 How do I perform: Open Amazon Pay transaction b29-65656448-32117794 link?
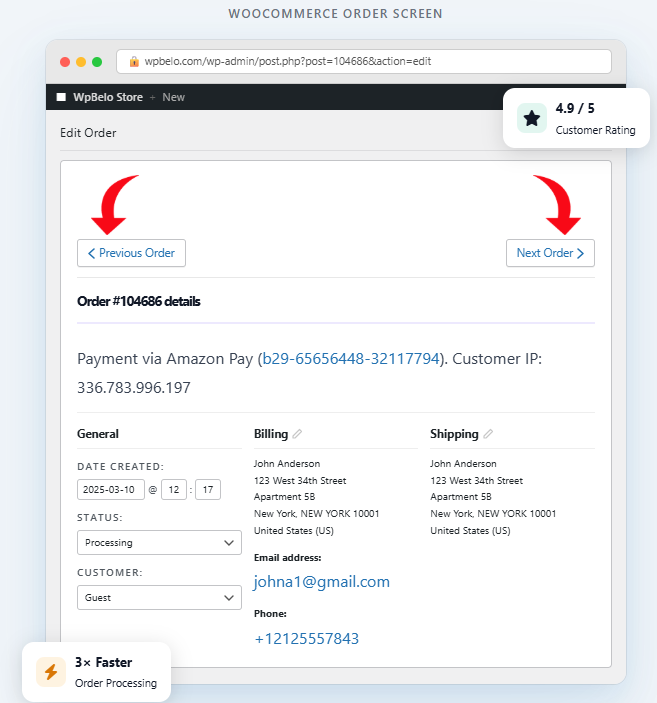tap(350, 358)
